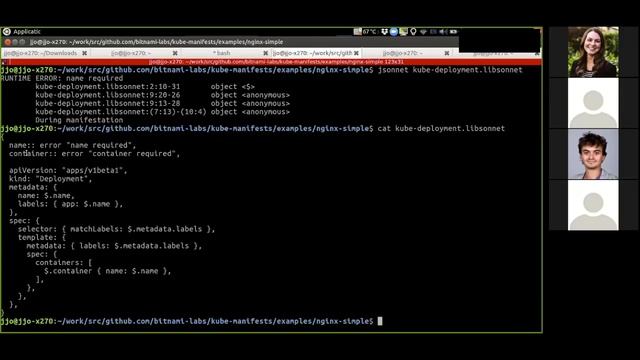Click the red terminal pane title strip
This screenshot has width=640, height=360.
(x=271, y=62)
